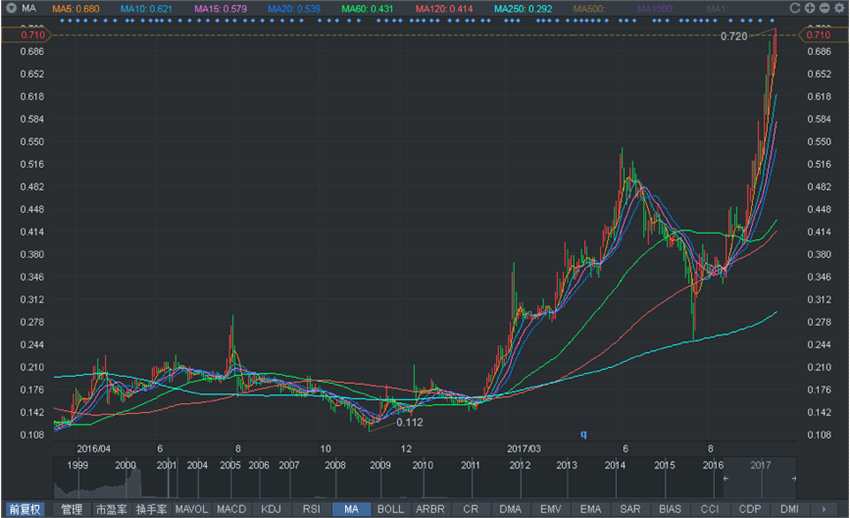Click MA60: 0.431 legend label
The image size is (850, 518).
(367, 9)
